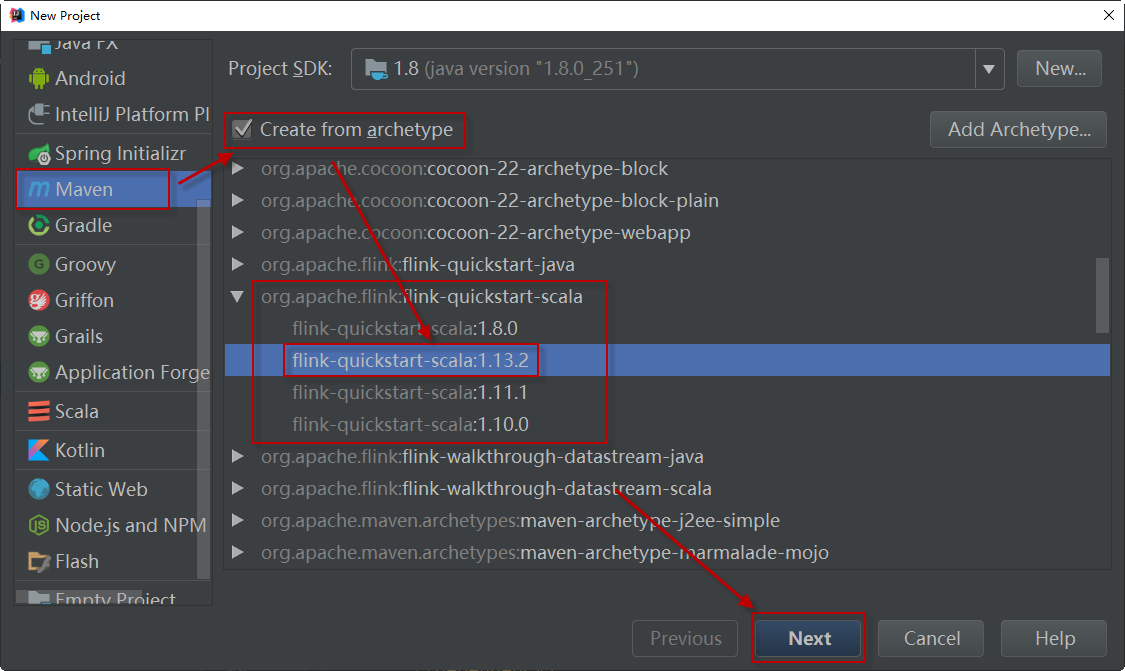Expand the flink-quickstart-java archetype node
This screenshot has width=1125, height=671.
(237, 265)
